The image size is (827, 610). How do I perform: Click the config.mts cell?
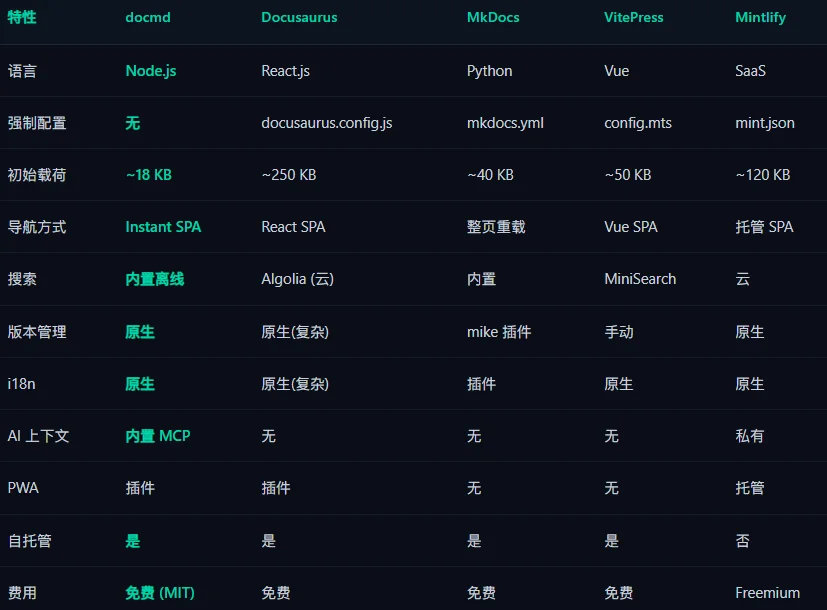pyautogui.click(x=638, y=123)
